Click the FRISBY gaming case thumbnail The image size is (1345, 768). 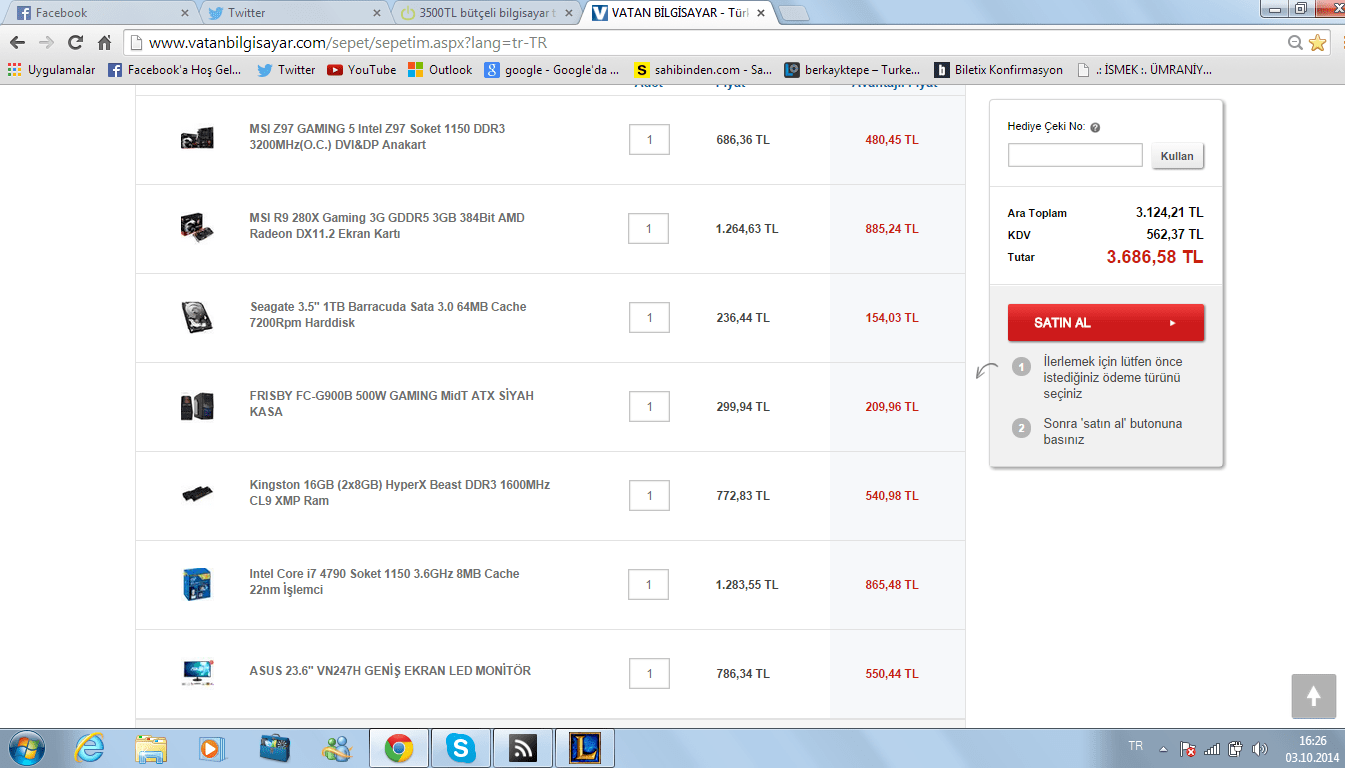(x=197, y=406)
